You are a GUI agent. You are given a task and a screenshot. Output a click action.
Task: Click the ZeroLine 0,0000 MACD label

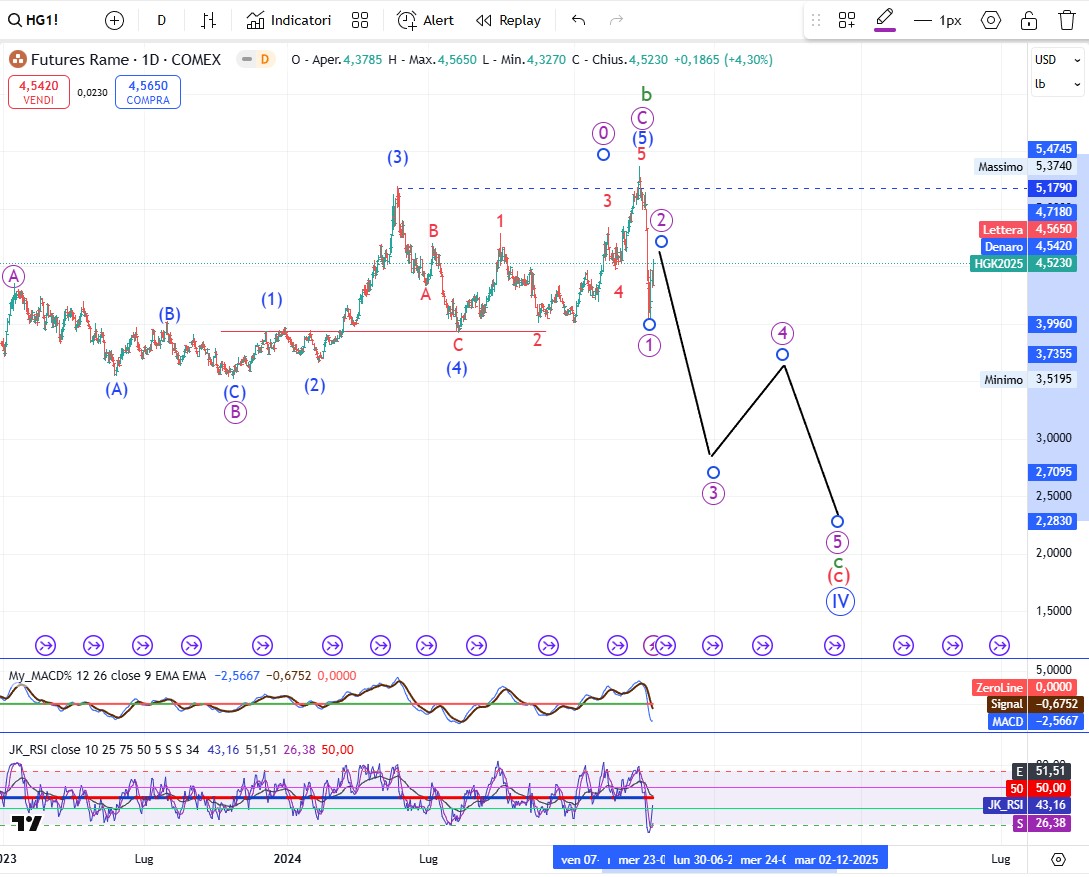[1026, 687]
